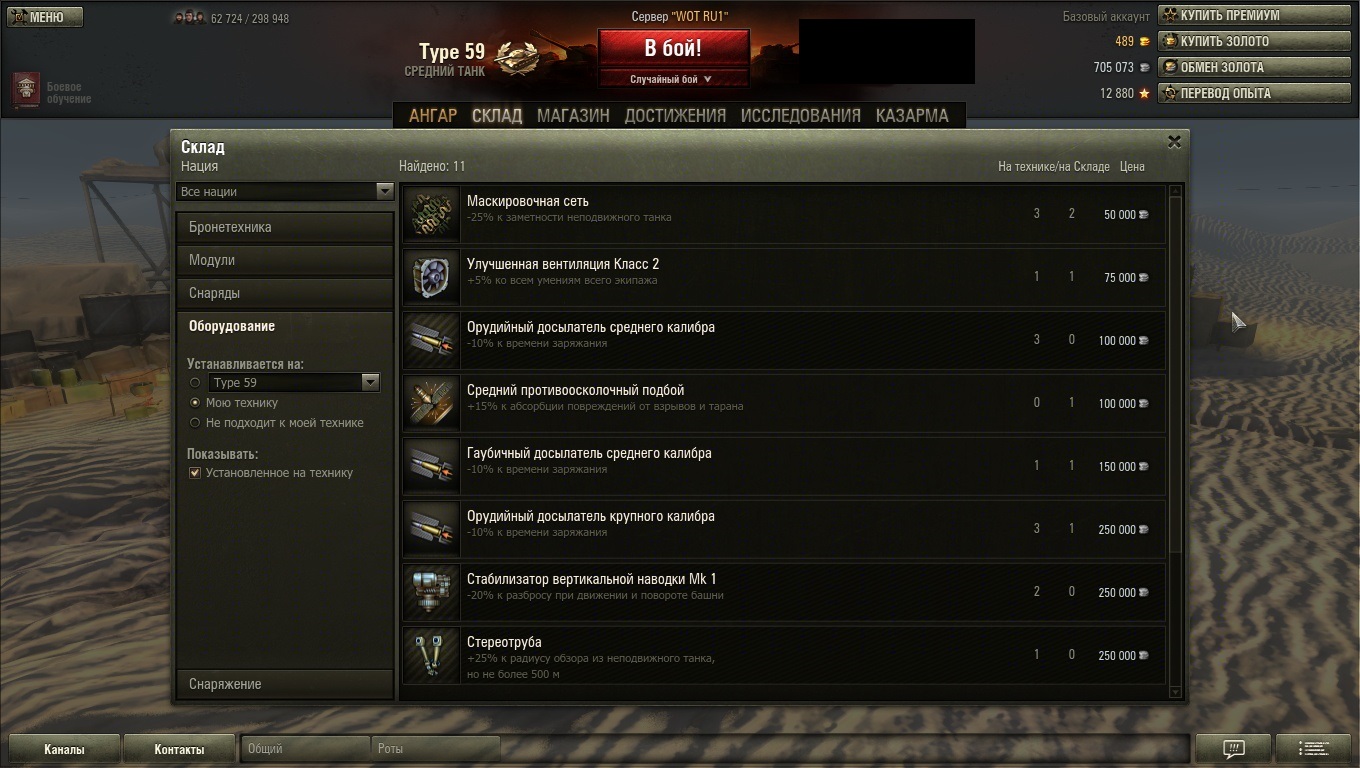Select Не подходит к моей технике option
The height and width of the screenshot is (768, 1360).
pyautogui.click(x=195, y=422)
